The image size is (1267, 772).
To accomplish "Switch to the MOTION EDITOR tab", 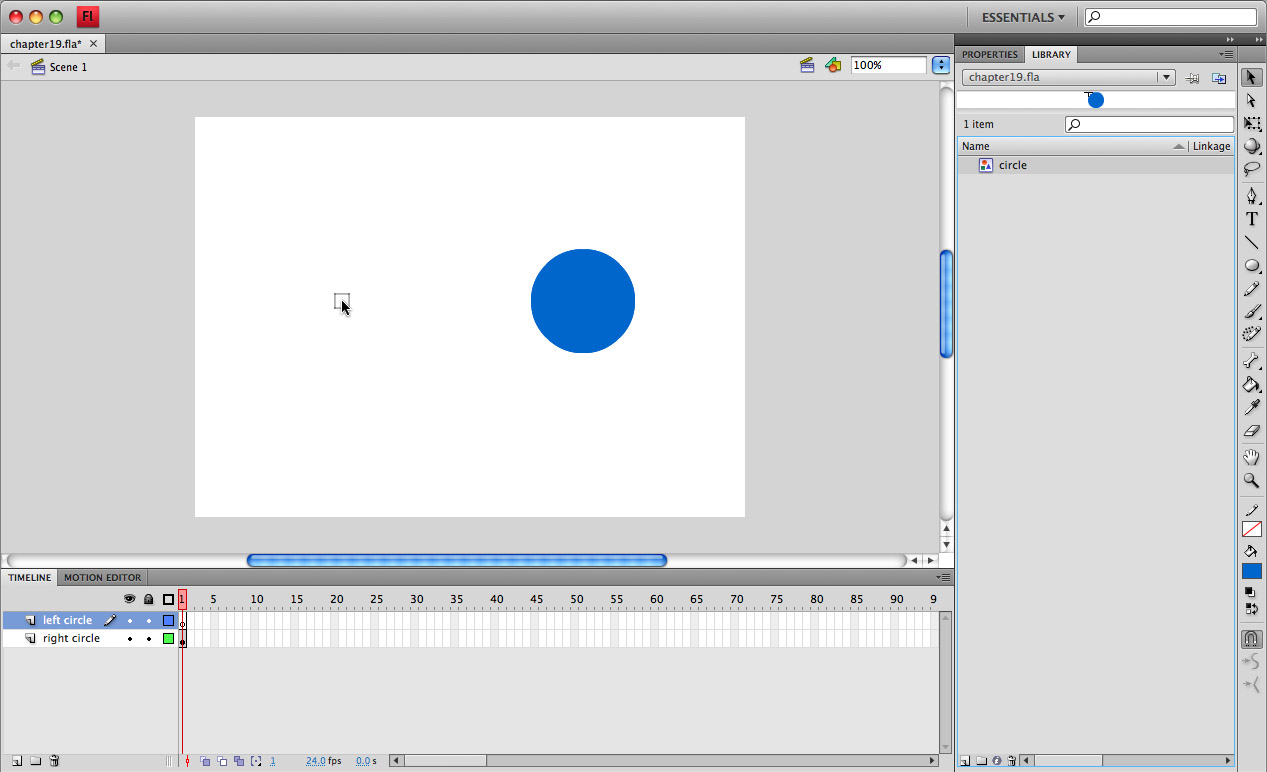I will 101,577.
